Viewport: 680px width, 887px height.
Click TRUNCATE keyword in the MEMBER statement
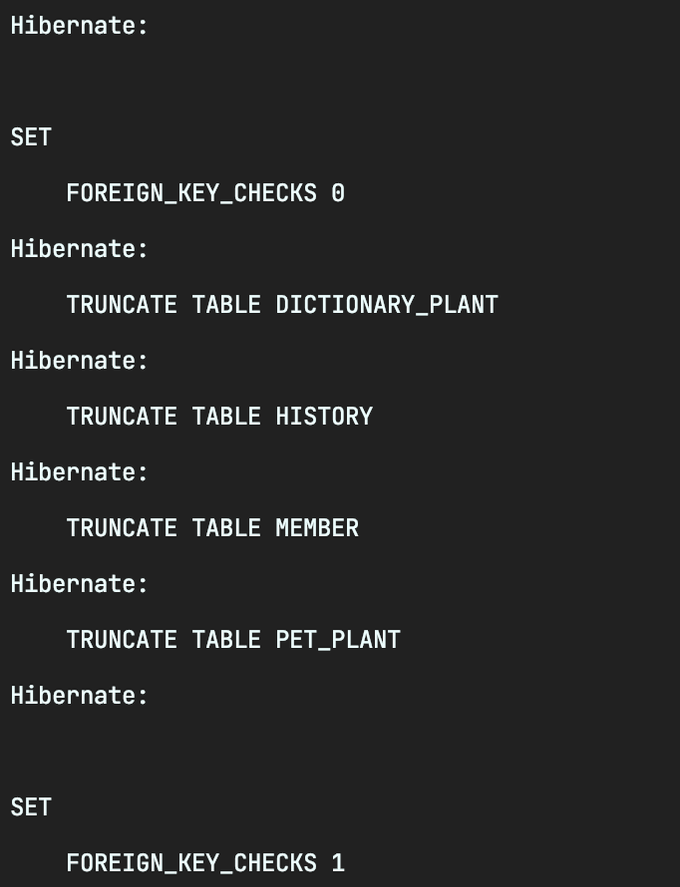pyautogui.click(x=121, y=528)
